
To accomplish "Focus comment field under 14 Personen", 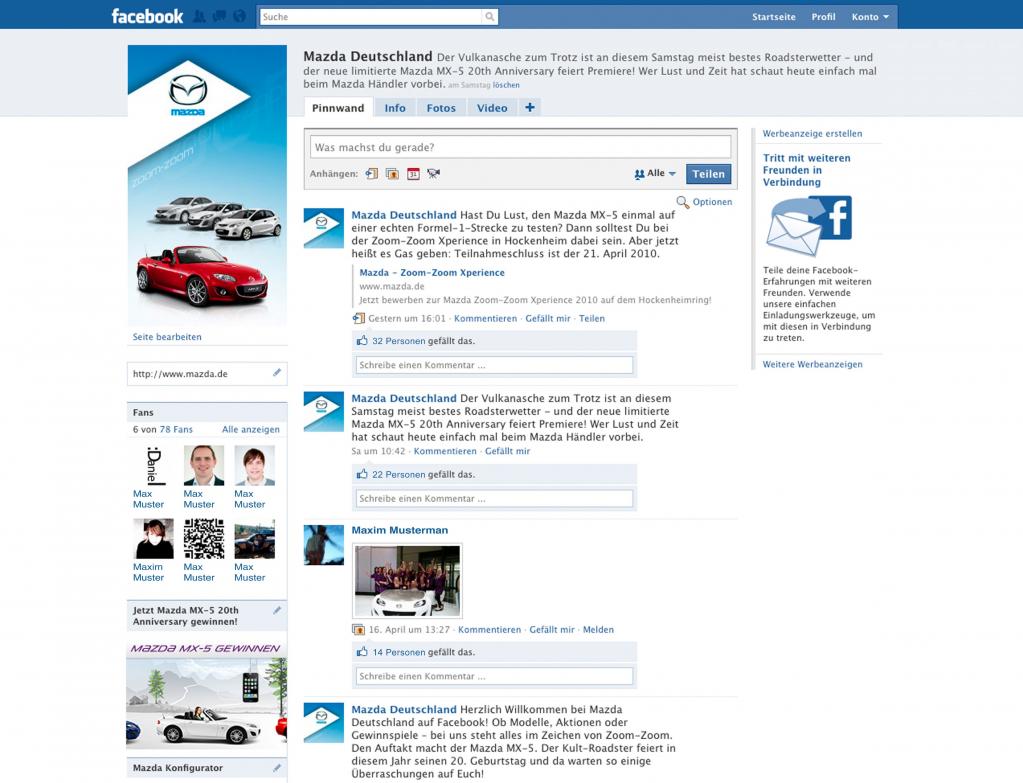I will click(494, 676).
